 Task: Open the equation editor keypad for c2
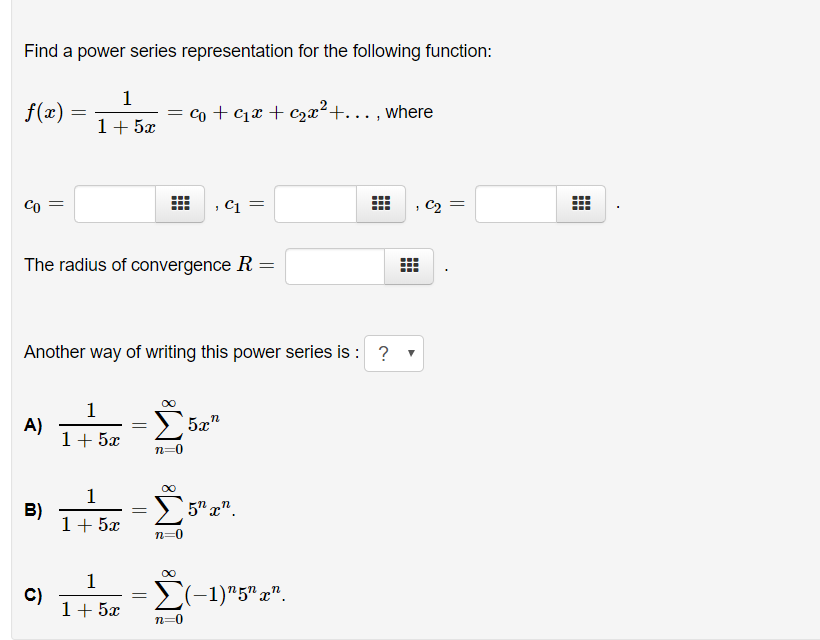581,204
